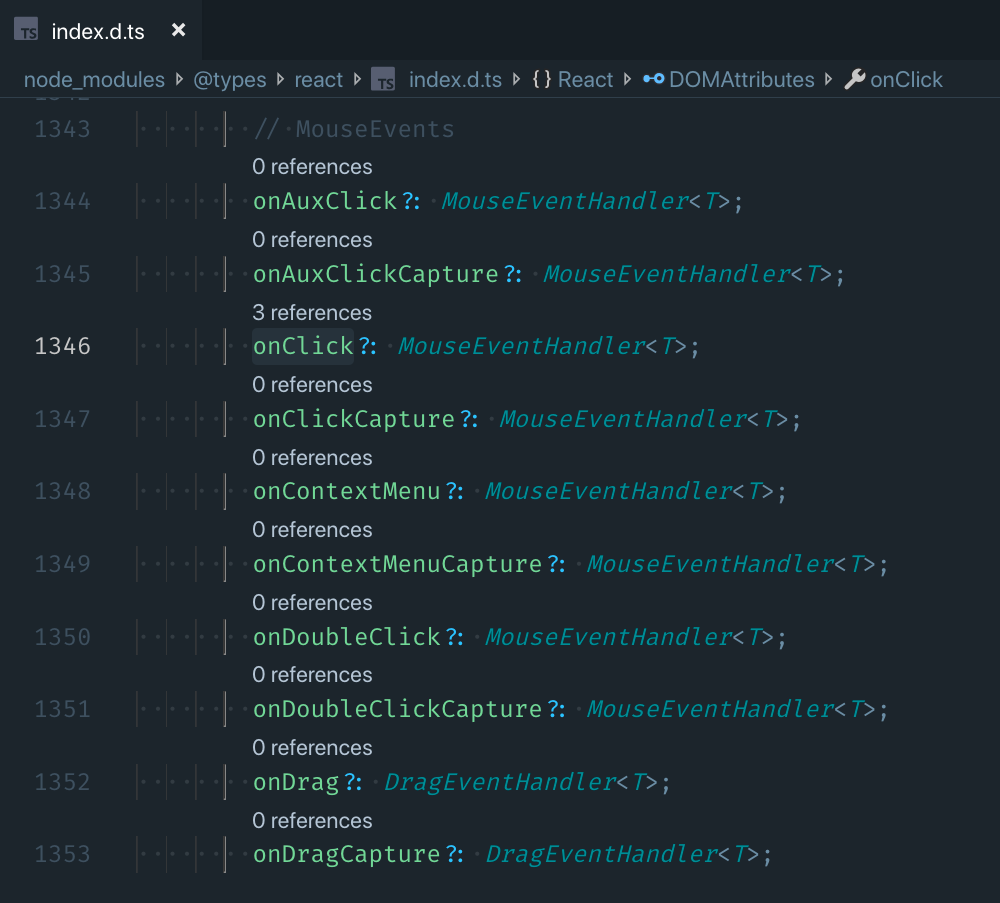Click the namespace braces icon before React
The width and height of the screenshot is (1000, 903).
tap(541, 80)
